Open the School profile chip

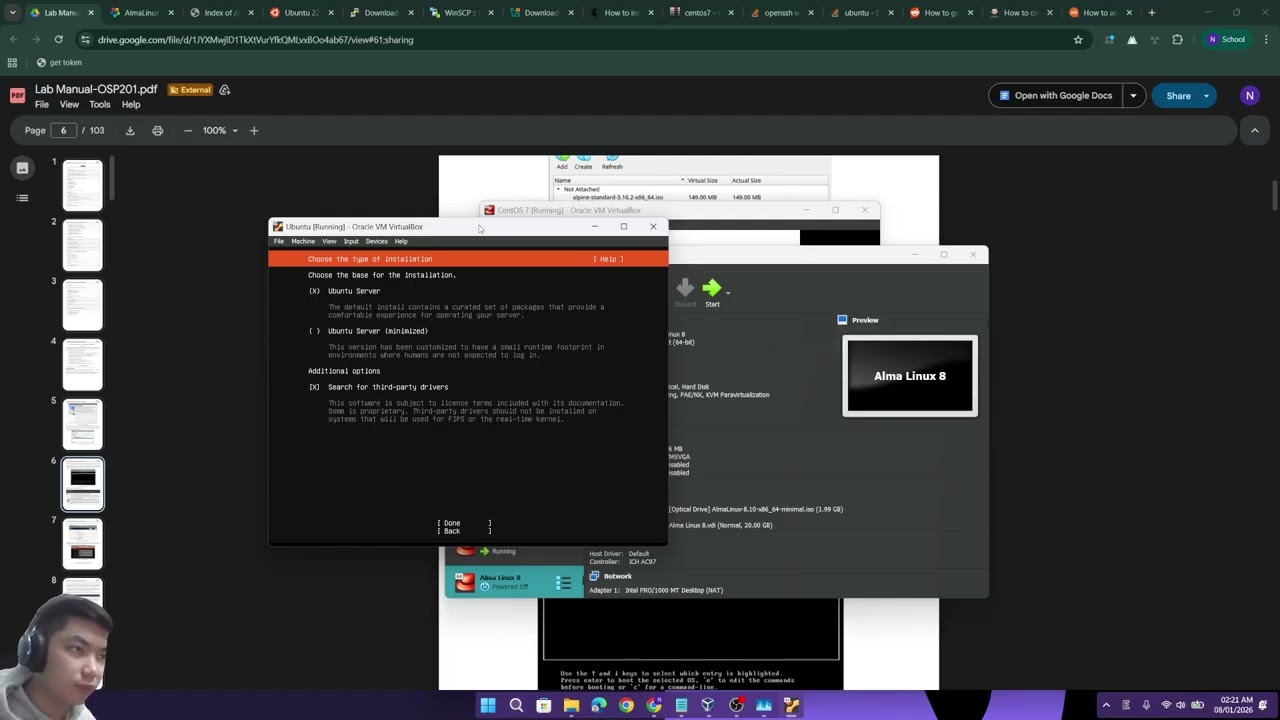pyautogui.click(x=1226, y=39)
